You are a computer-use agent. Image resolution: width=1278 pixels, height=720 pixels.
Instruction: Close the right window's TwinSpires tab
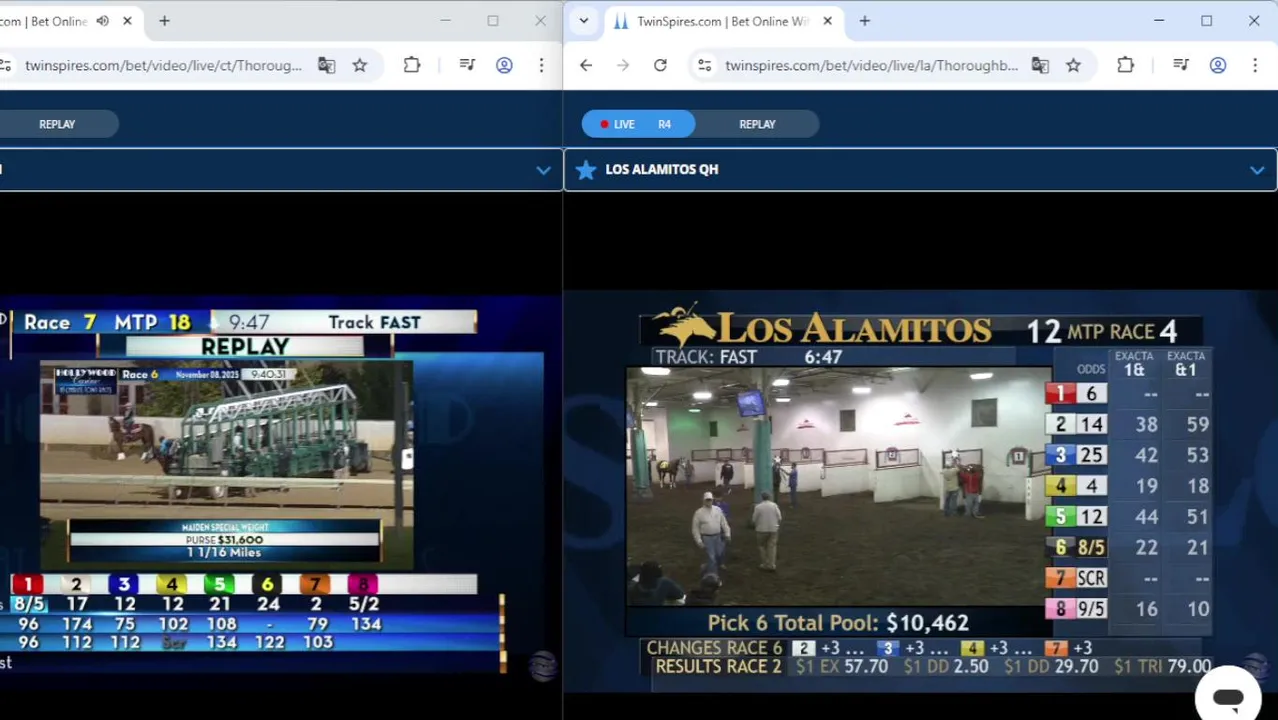[827, 21]
